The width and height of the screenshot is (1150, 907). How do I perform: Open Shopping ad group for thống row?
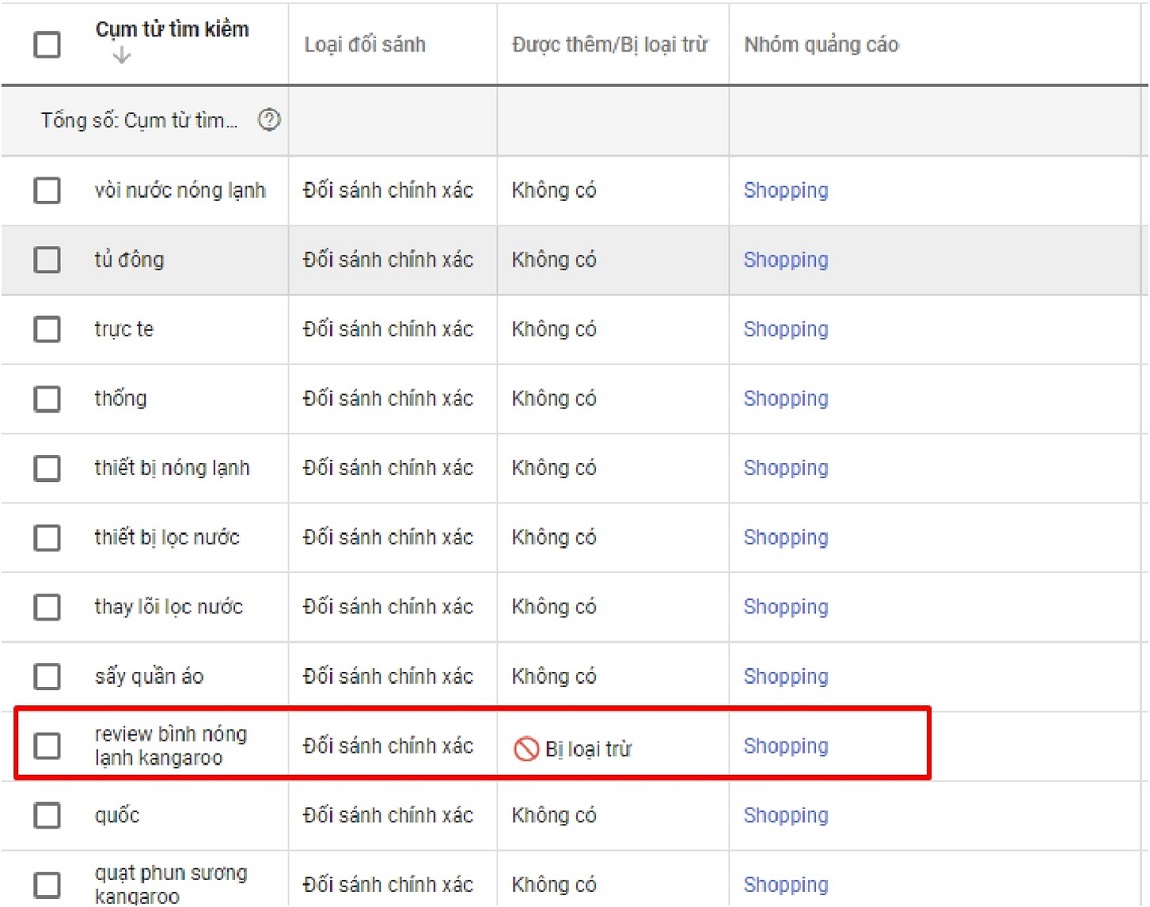pyautogui.click(x=785, y=398)
